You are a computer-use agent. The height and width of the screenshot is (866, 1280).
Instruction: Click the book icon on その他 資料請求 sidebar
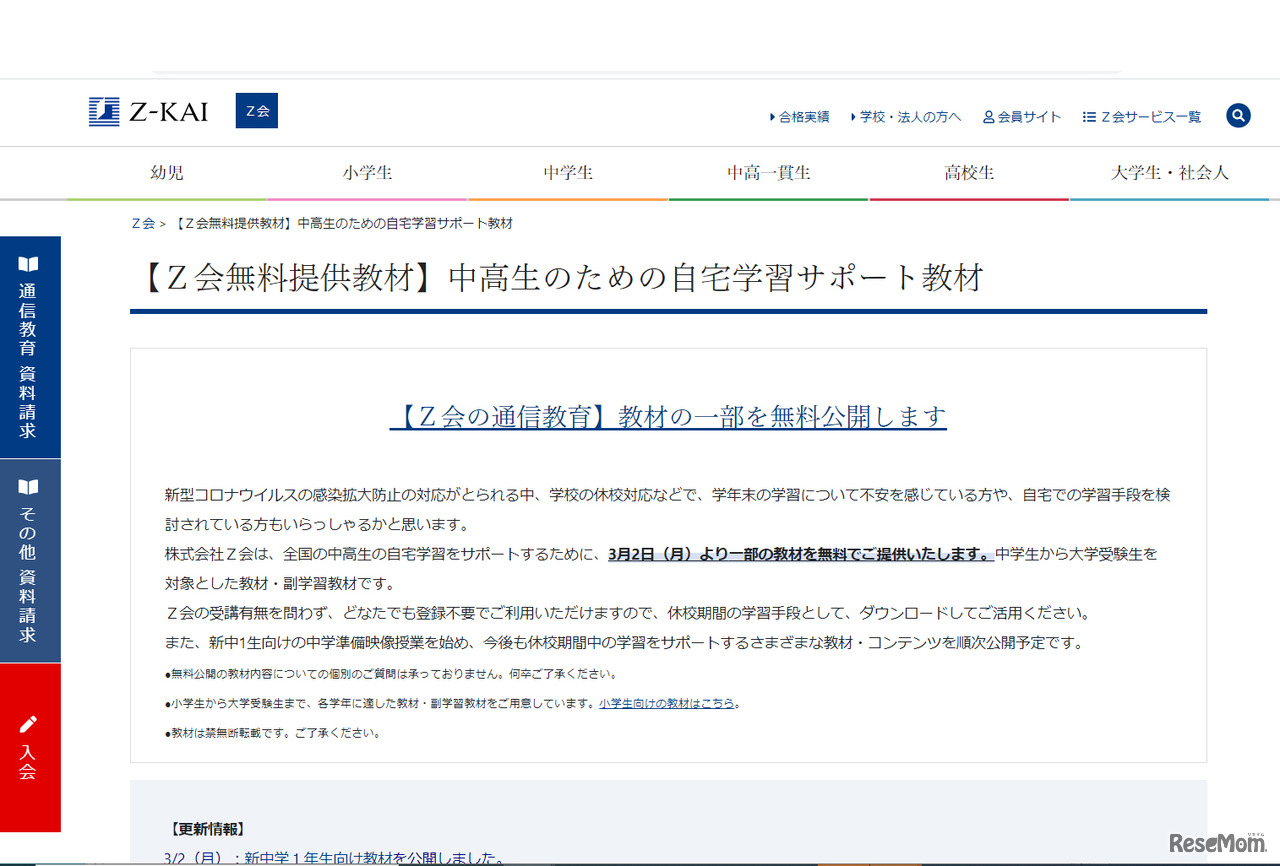[x=30, y=487]
